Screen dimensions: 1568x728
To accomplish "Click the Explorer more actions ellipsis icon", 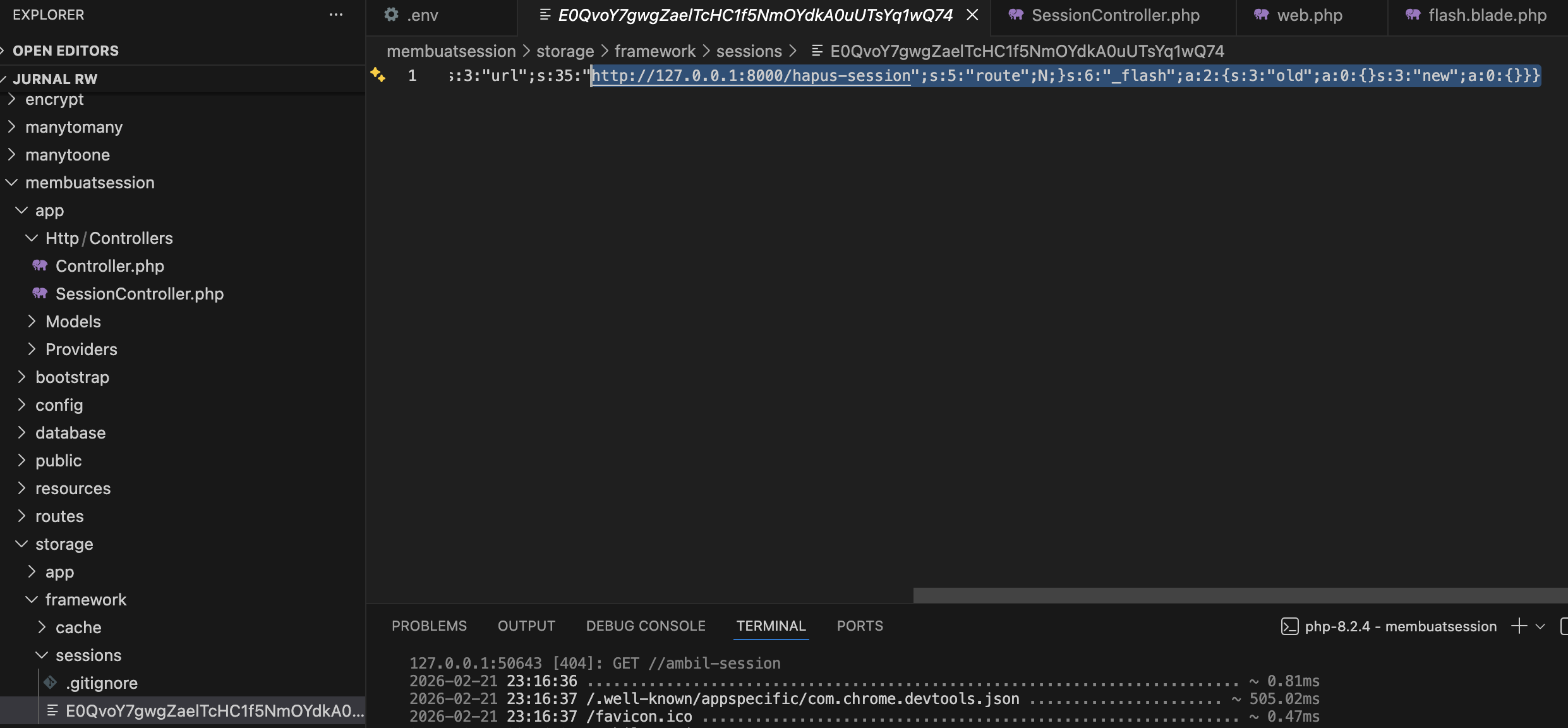I will 336,15.
